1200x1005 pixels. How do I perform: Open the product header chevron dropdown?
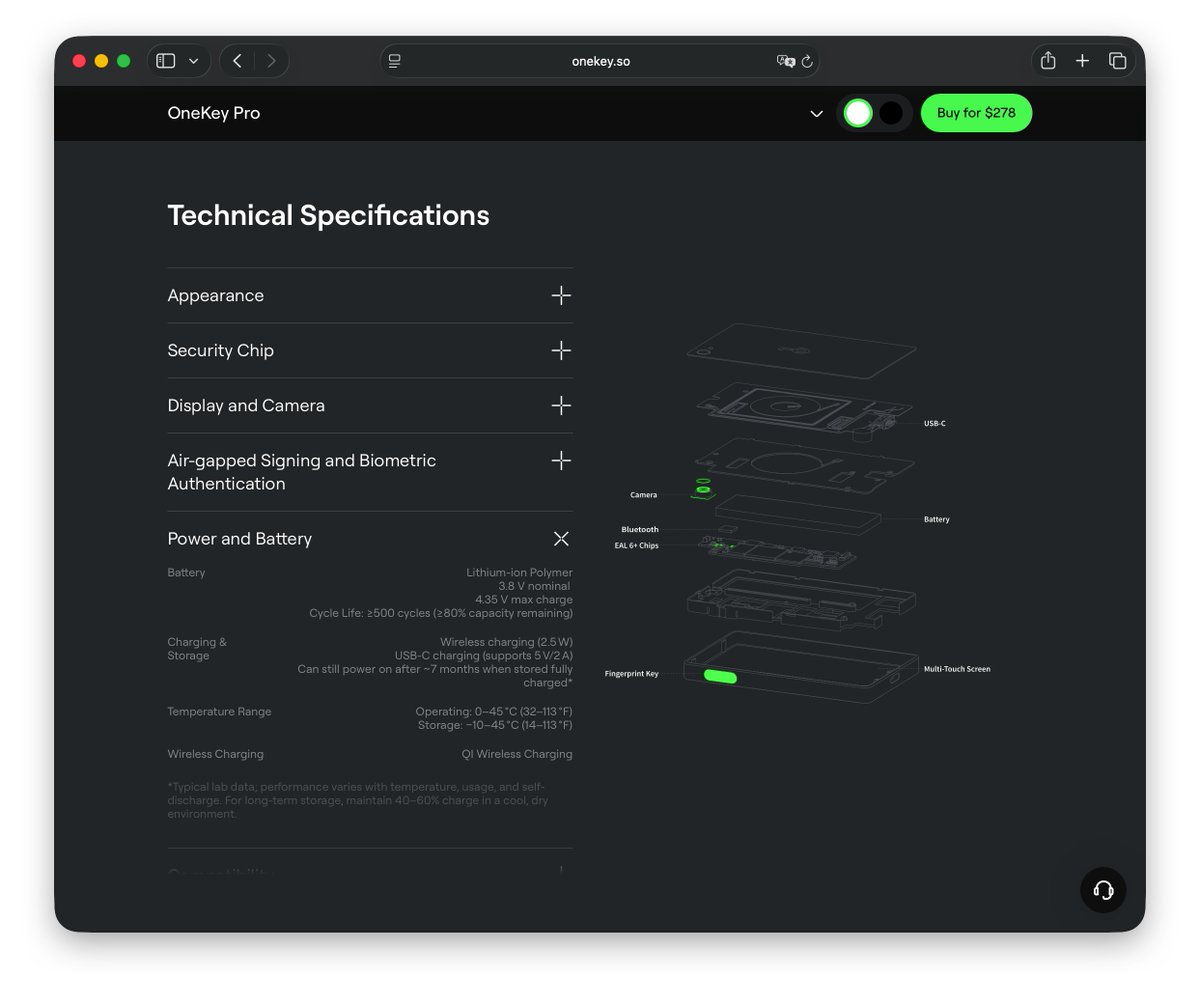[x=816, y=114]
